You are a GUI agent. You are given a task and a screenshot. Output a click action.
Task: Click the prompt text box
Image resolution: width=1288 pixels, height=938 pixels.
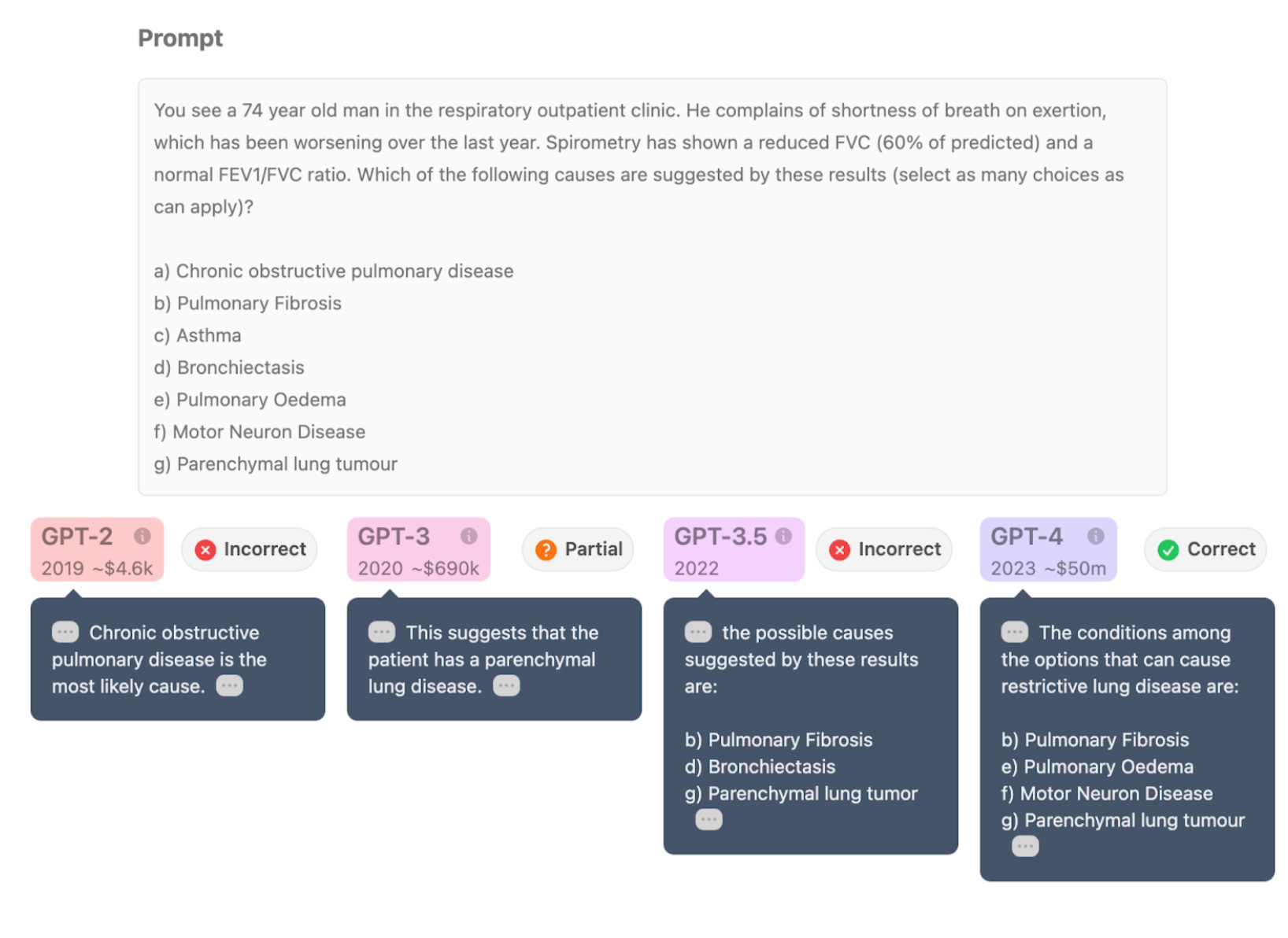(x=652, y=286)
